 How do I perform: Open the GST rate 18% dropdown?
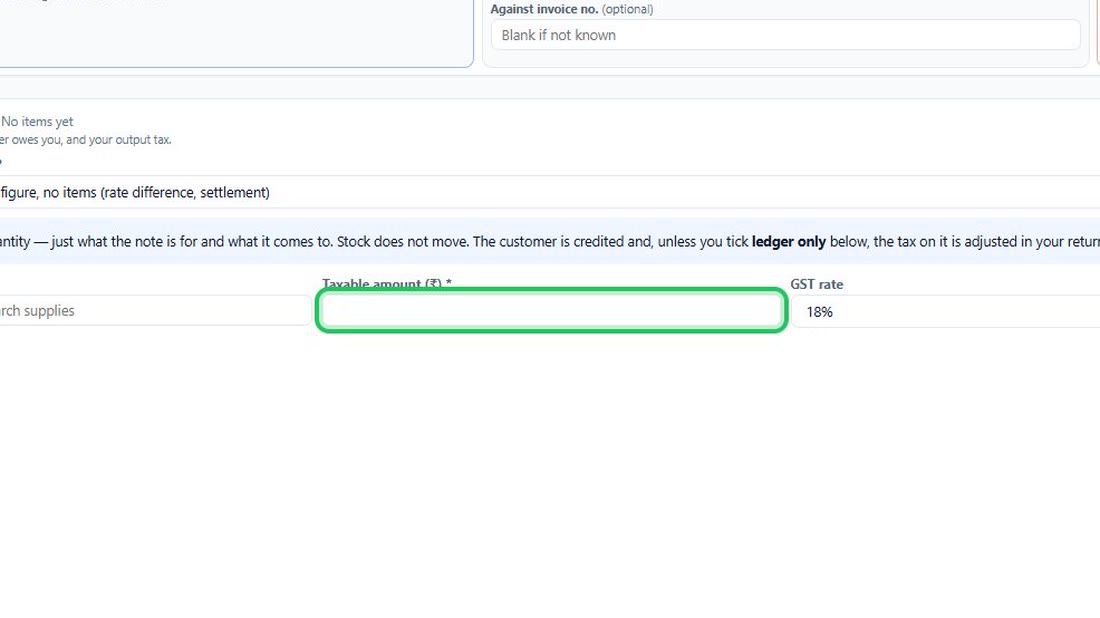946,311
